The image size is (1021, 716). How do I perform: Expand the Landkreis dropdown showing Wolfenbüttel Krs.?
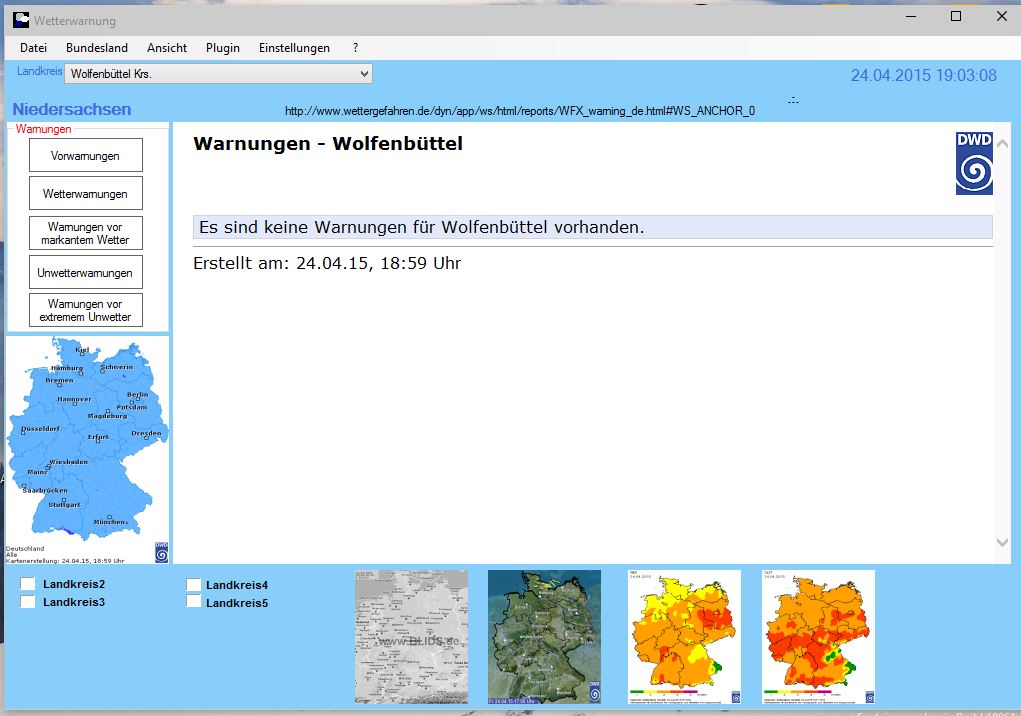[x=364, y=74]
